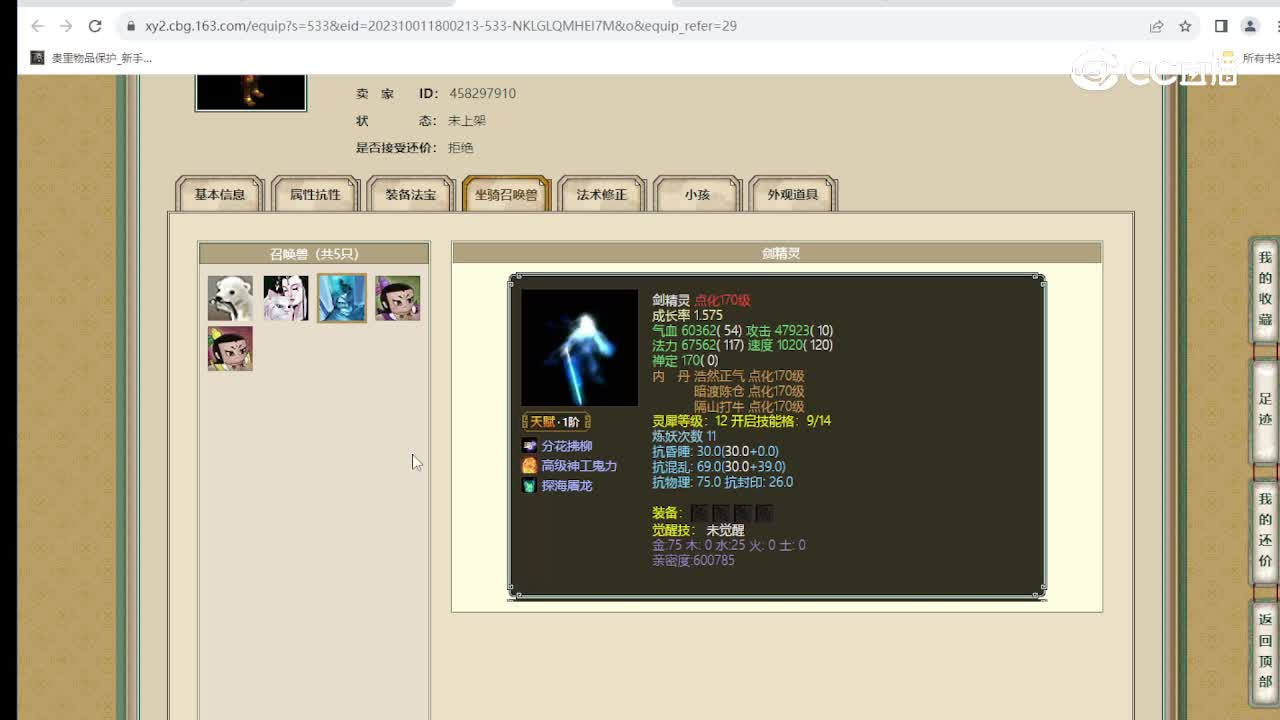Open the browser profile avatar

point(1250,26)
